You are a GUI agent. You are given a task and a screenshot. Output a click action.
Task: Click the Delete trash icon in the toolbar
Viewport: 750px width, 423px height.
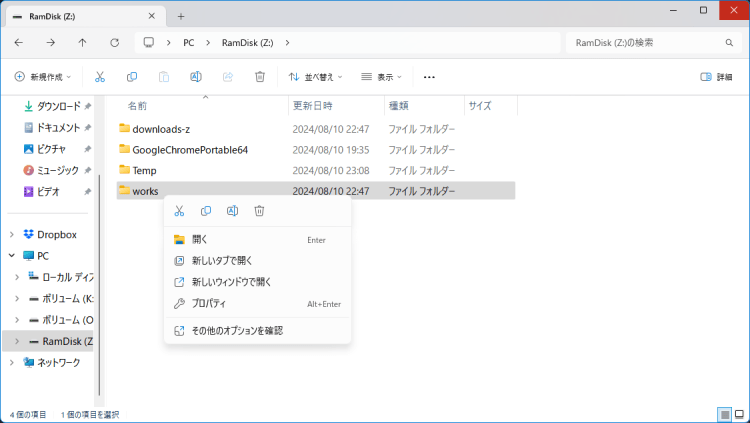click(260, 77)
